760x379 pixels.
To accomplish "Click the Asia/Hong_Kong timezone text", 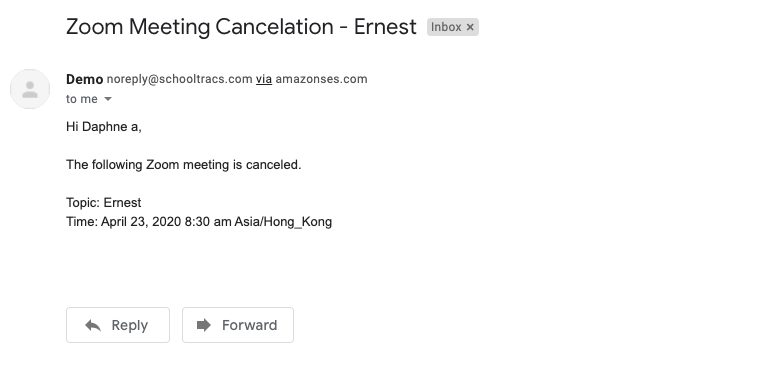I will pyautogui.click(x=283, y=222).
